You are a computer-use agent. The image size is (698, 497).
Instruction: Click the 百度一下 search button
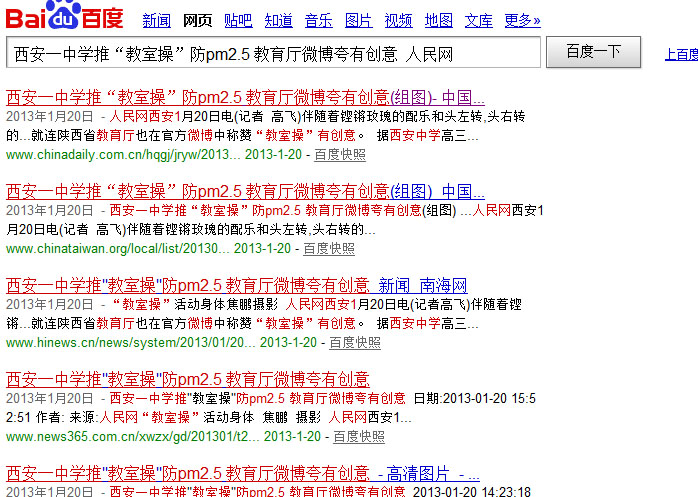tap(593, 52)
